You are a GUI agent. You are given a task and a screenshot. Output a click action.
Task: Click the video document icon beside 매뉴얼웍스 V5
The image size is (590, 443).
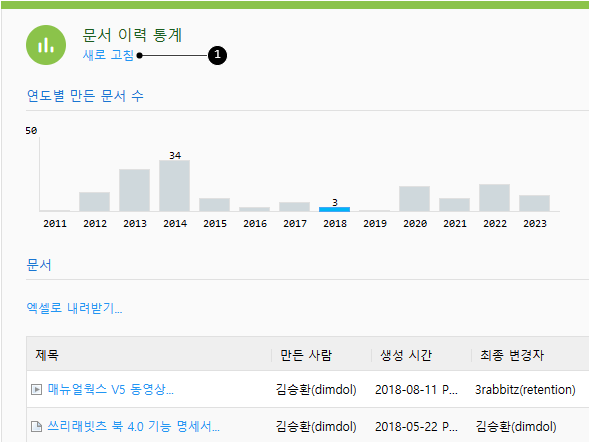(x=36, y=389)
